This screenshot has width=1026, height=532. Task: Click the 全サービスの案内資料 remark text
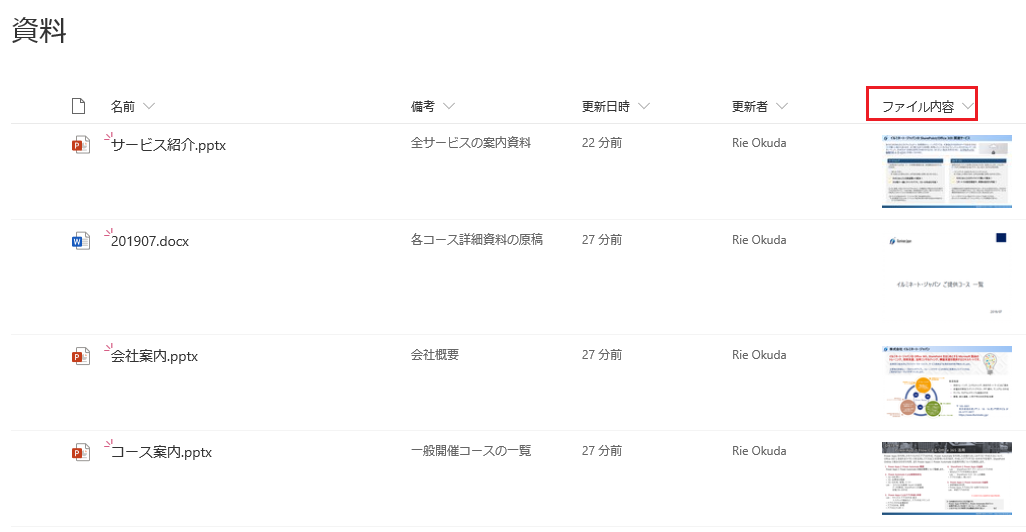point(470,143)
